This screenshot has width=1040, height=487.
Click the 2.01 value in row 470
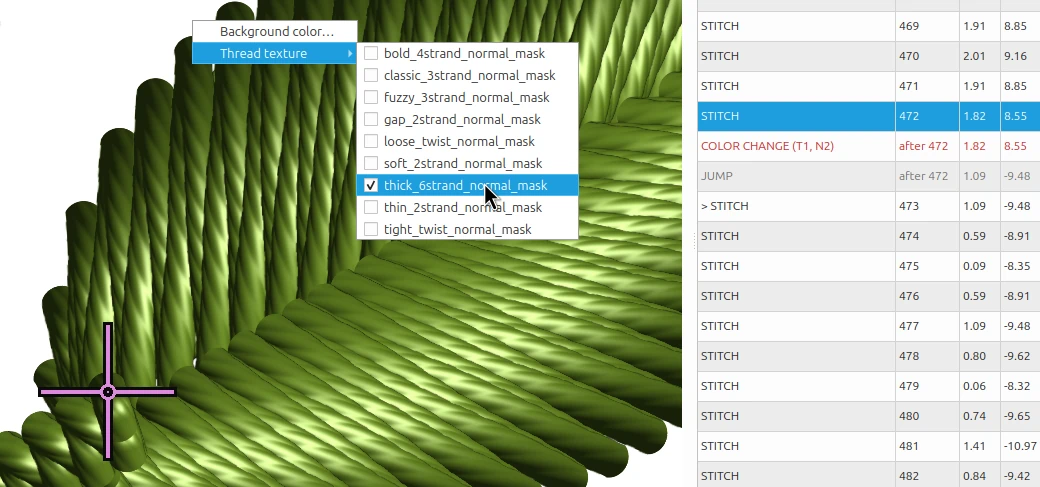click(974, 56)
